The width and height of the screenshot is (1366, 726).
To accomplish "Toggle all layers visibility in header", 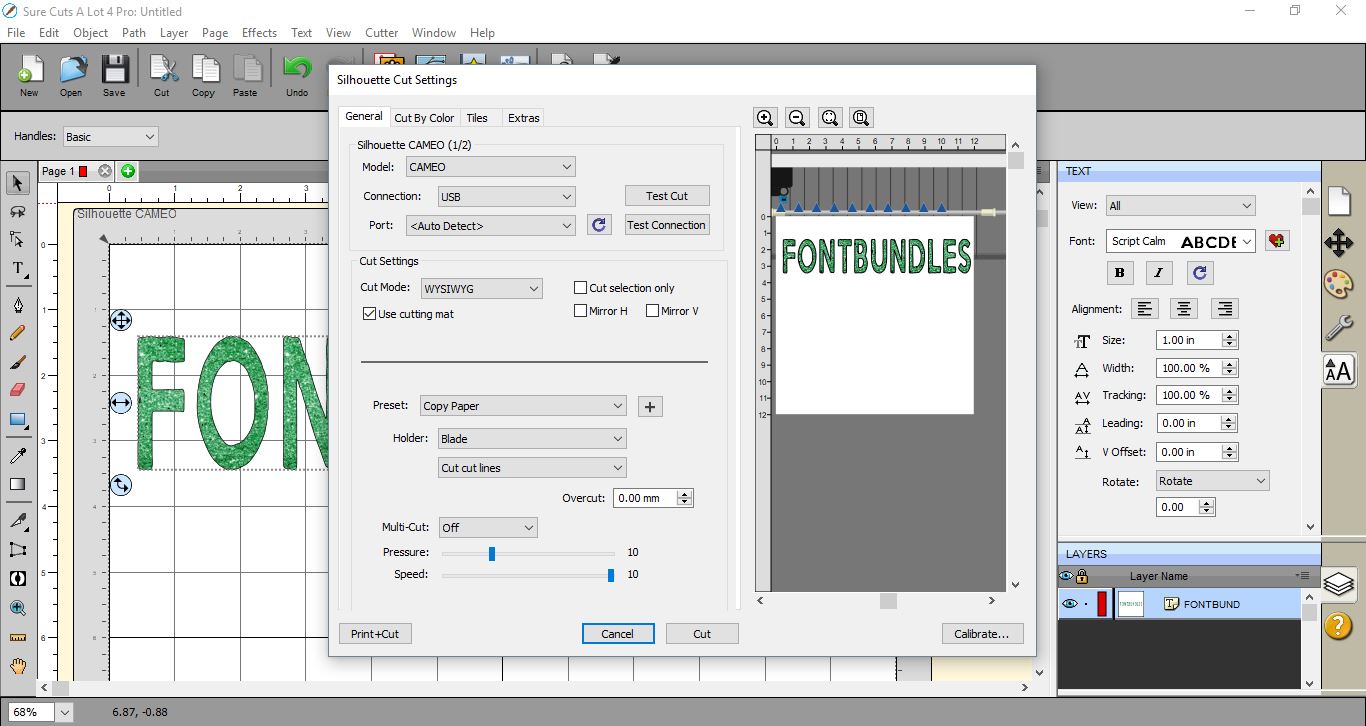I will click(x=1066, y=576).
